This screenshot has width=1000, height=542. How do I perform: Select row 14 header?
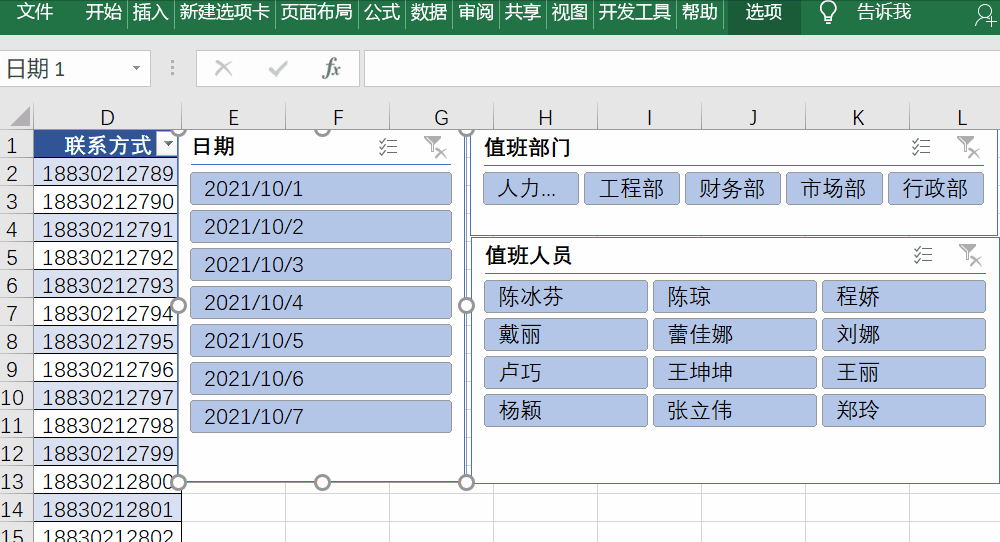16,509
